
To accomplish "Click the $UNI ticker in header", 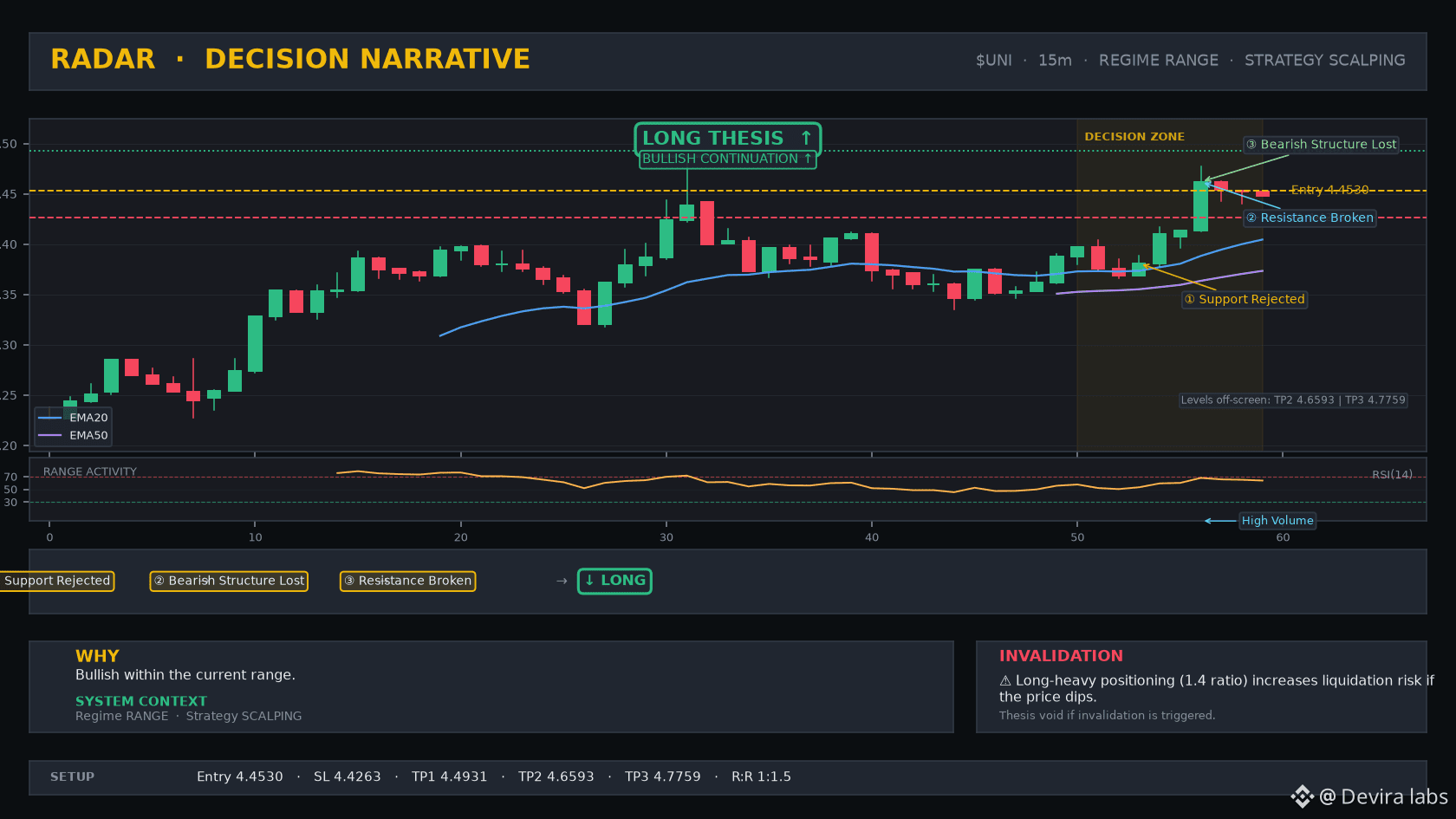I will [994, 61].
